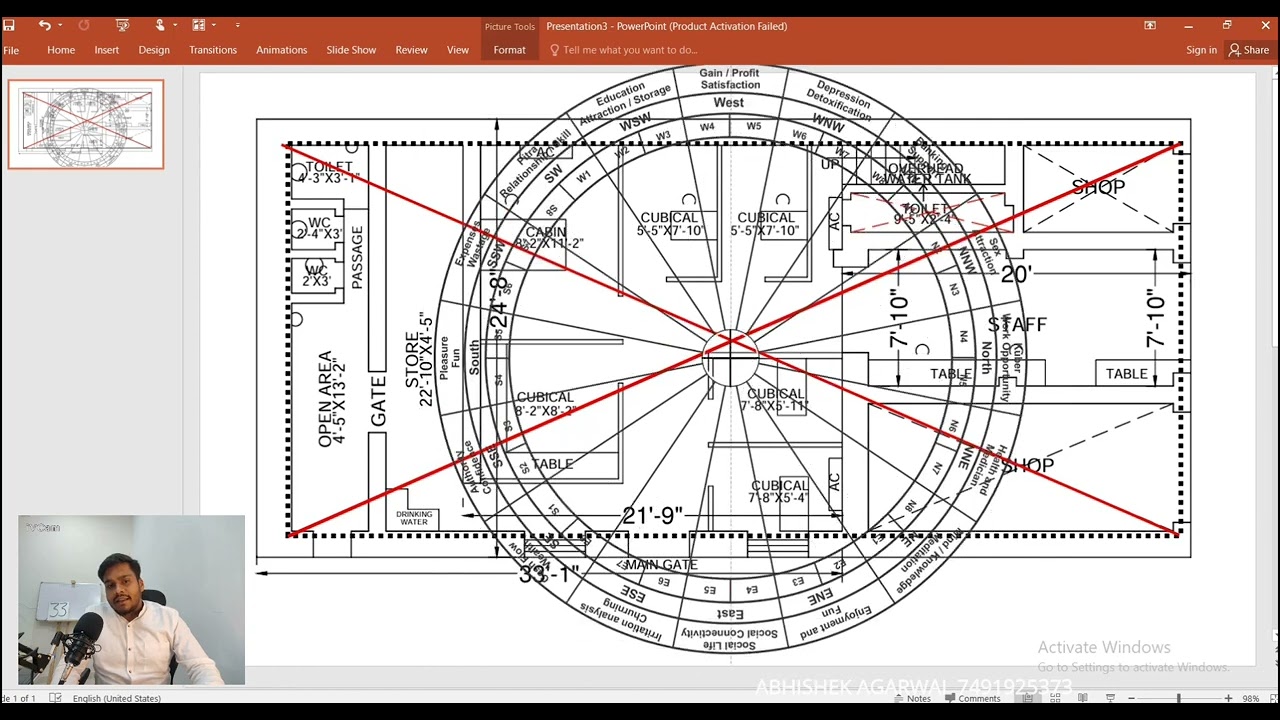1280x720 pixels.
Task: Click the Undo arrow icon
Action: point(44,25)
